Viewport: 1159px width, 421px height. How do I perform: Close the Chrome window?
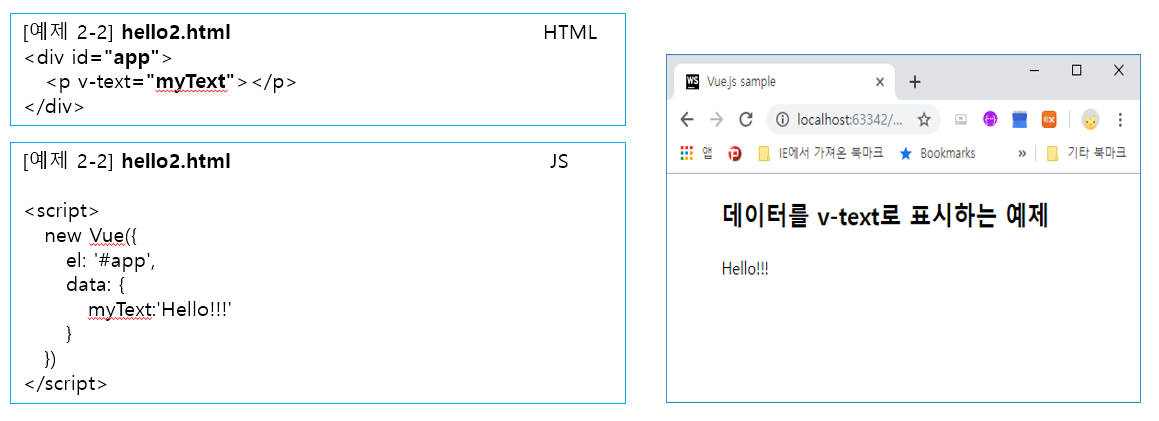click(1119, 70)
